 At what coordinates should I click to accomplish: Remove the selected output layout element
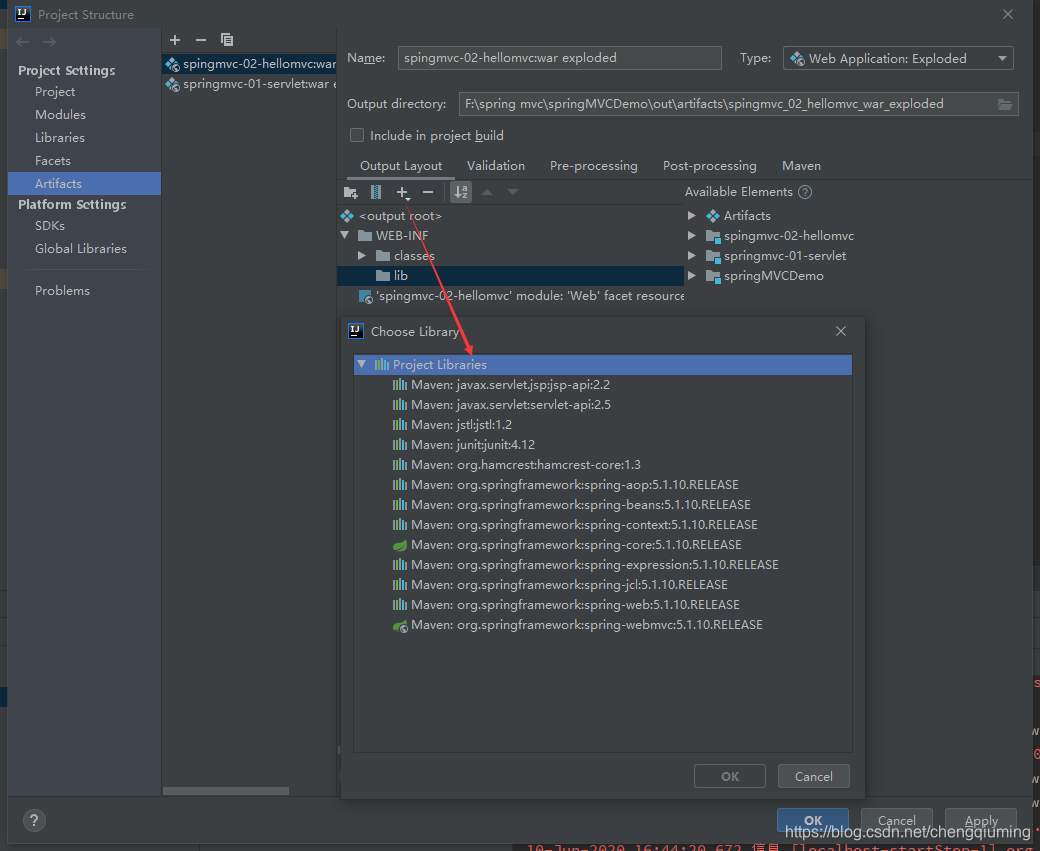[428, 192]
